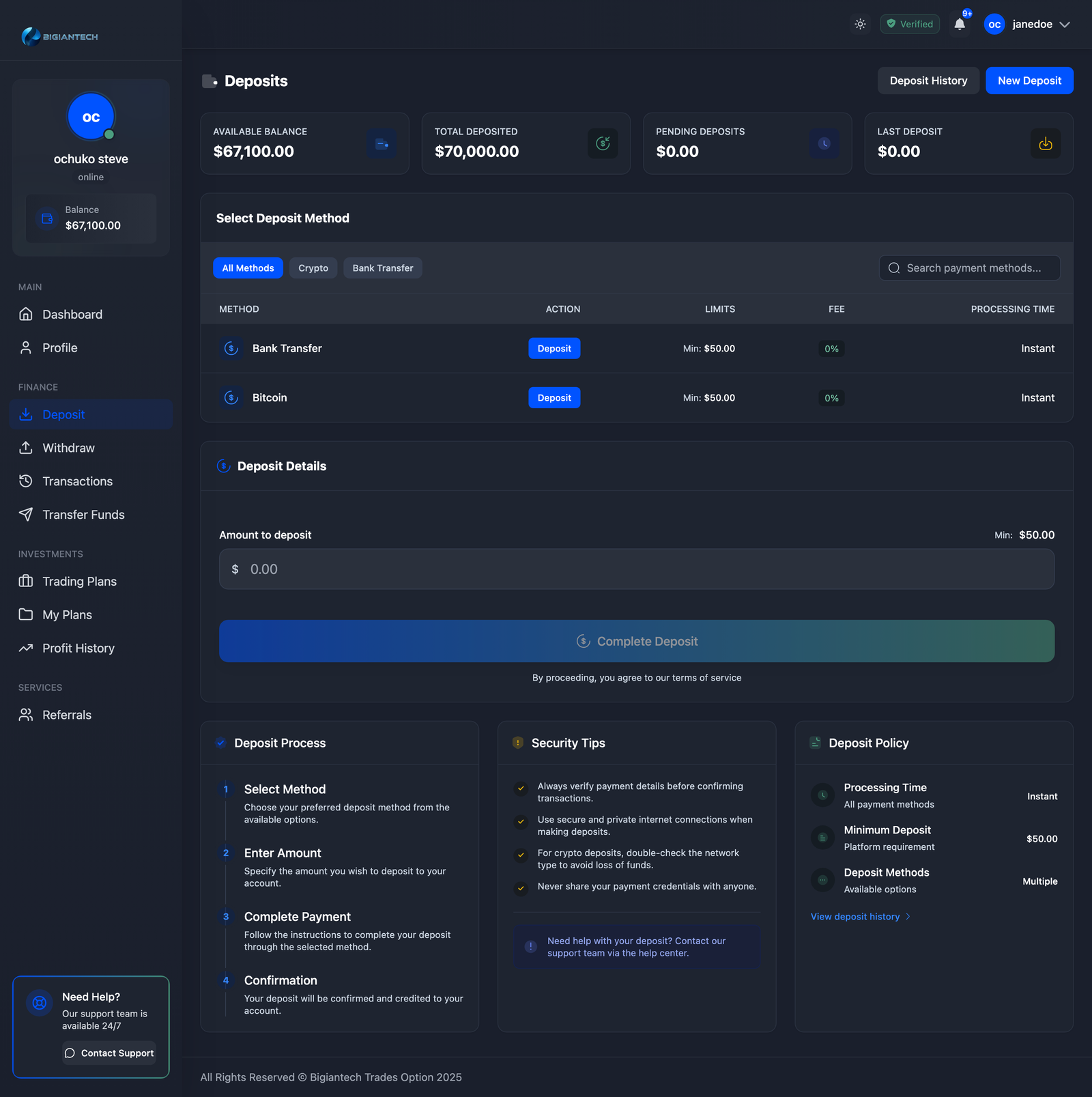Click the wallet icon in the sidebar Balance card

[x=47, y=218]
